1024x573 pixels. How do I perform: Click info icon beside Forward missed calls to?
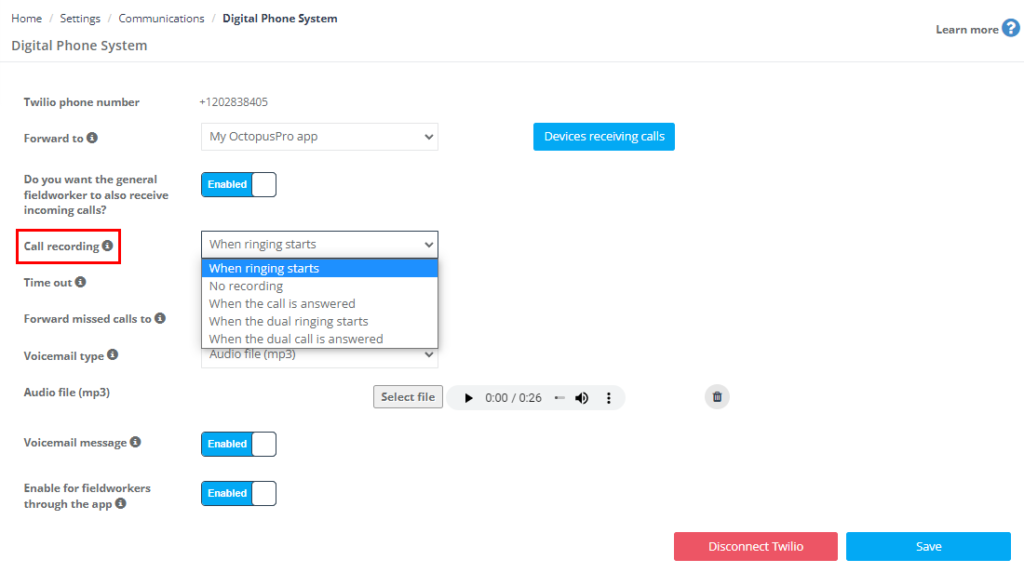[x=160, y=318]
